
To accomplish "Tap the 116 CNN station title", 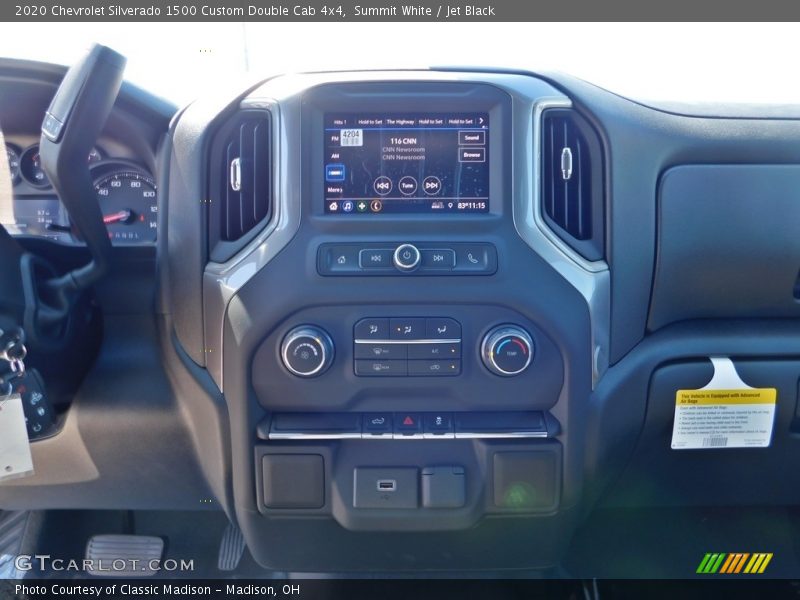I will 403,141.
